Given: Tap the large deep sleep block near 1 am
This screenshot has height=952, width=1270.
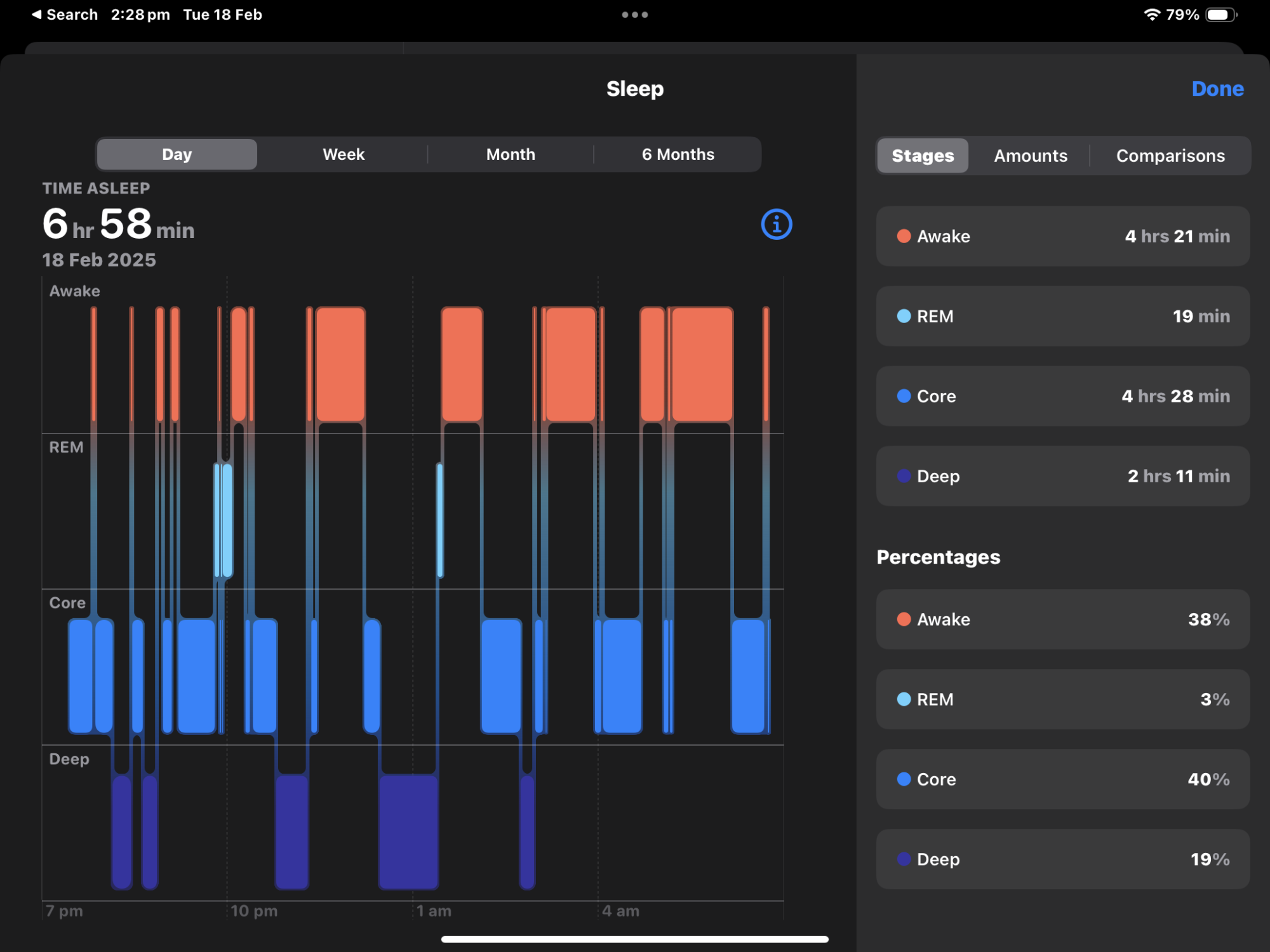Looking at the screenshot, I should point(408,831).
